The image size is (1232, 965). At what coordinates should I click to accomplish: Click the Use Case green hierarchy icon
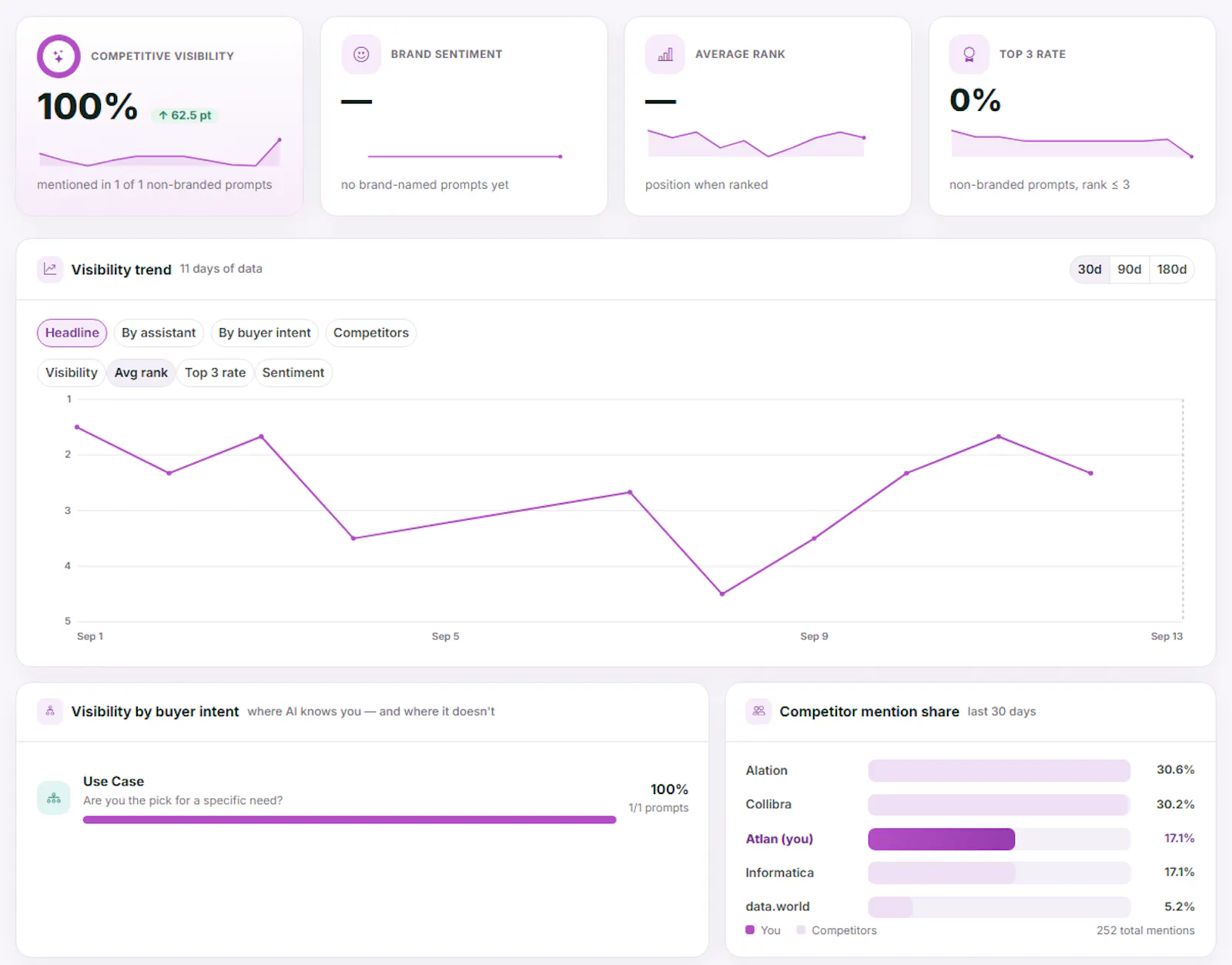pos(54,798)
